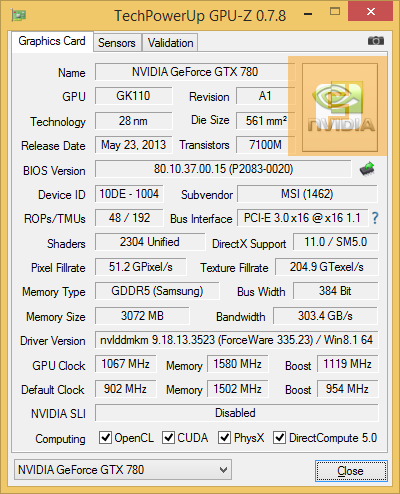Click DirectX Support value 11.0 / SM5.0

pos(336,242)
